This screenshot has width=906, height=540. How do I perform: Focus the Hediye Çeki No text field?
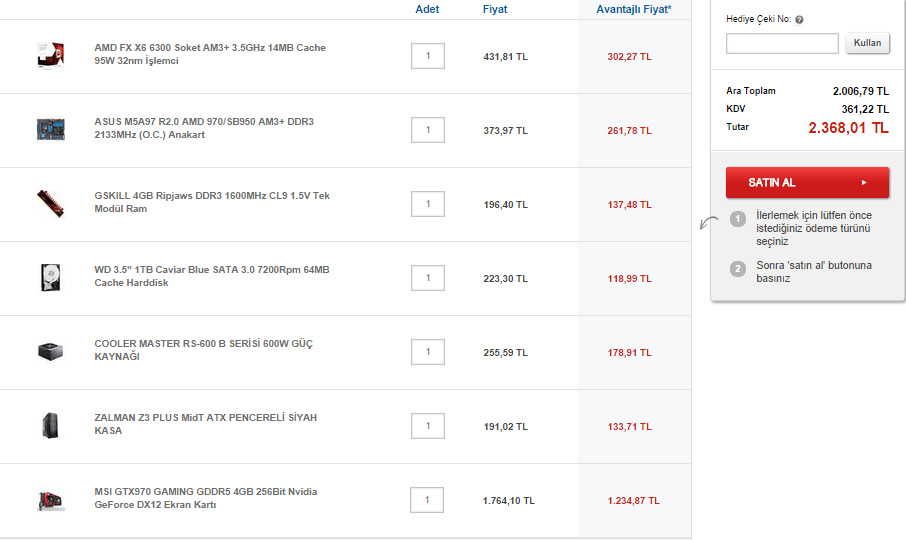782,43
